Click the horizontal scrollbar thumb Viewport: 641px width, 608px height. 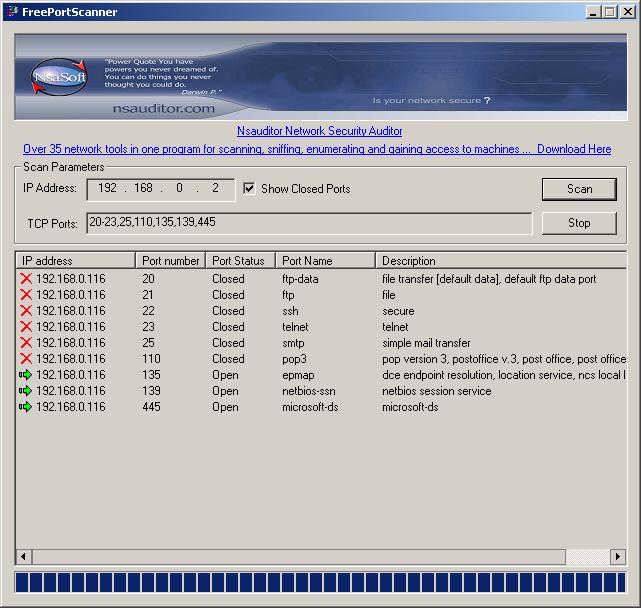coord(299,556)
